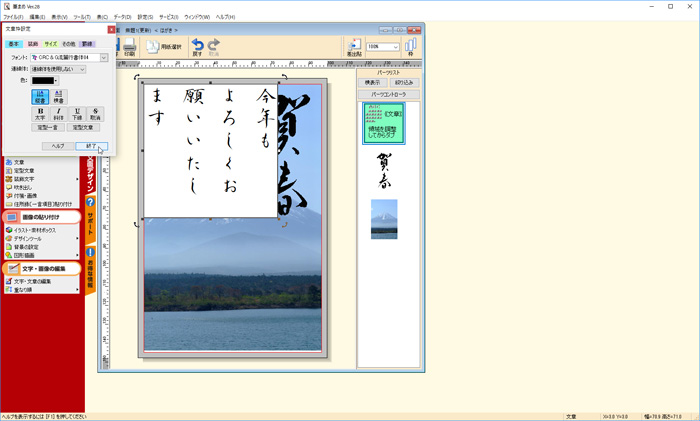Toggle bold (太字) text style
This screenshot has width=700, height=421.
coord(40,114)
